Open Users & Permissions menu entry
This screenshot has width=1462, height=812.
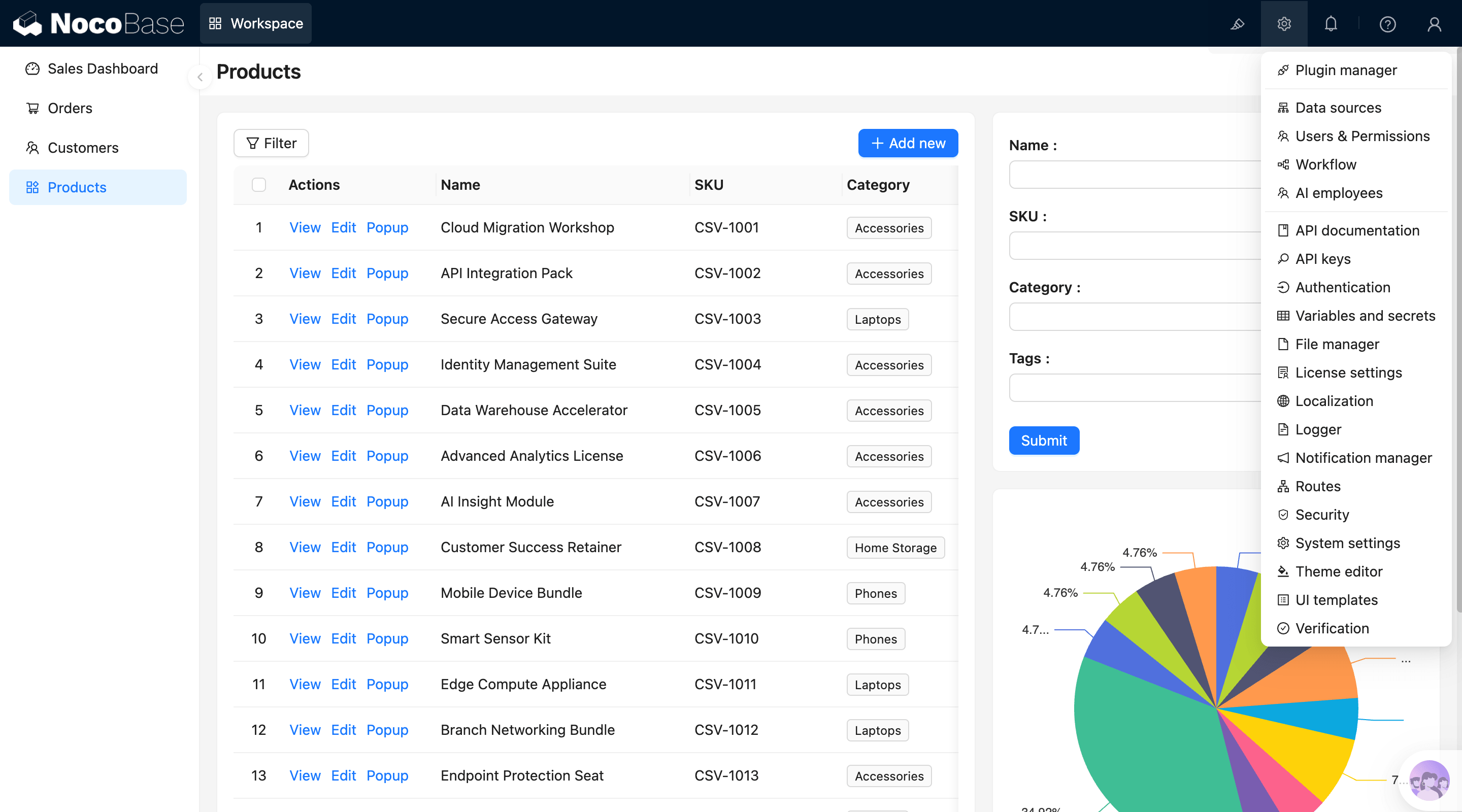tap(1361, 136)
